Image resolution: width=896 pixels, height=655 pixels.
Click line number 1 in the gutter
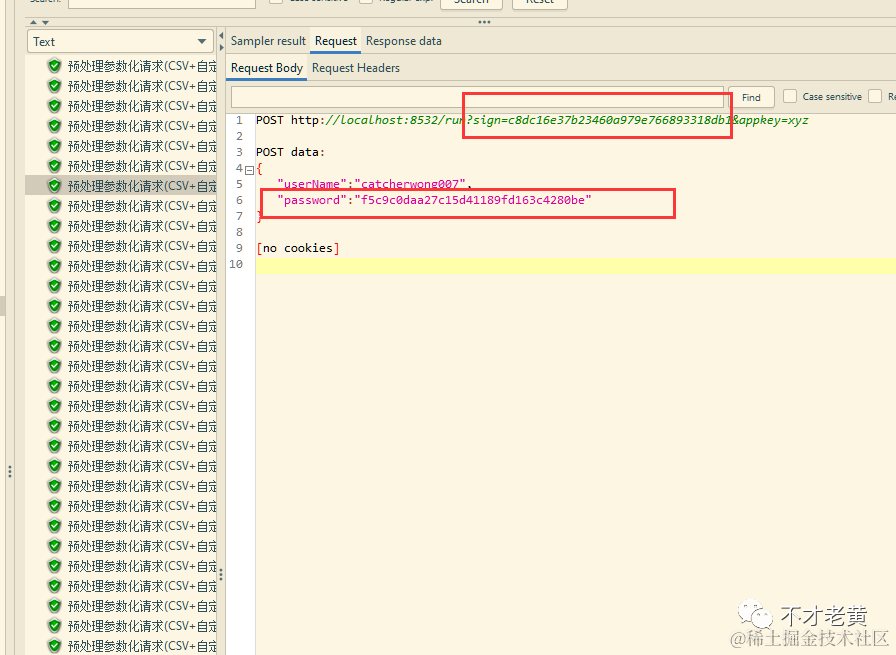coord(239,120)
